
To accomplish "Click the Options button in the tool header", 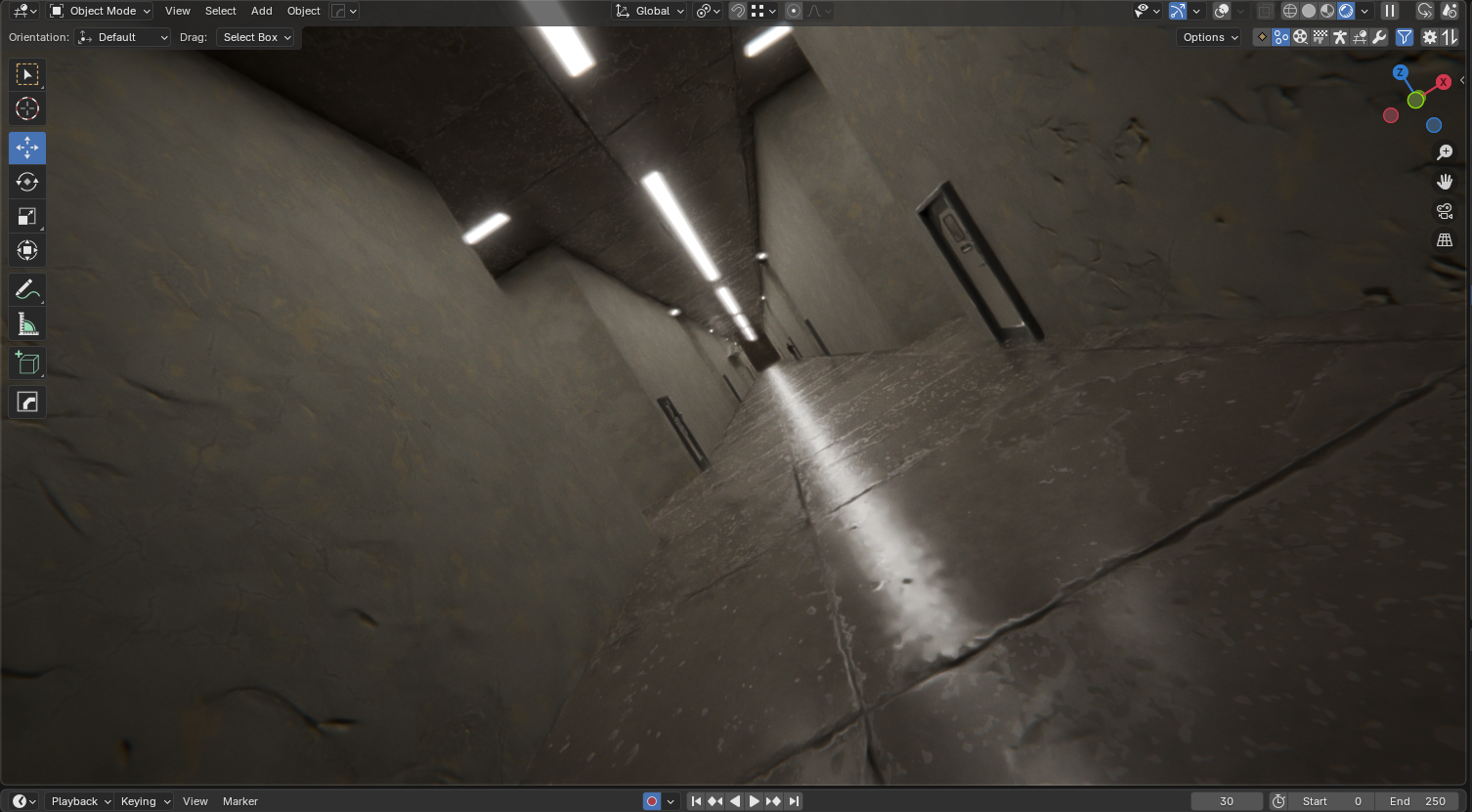I will [1208, 37].
